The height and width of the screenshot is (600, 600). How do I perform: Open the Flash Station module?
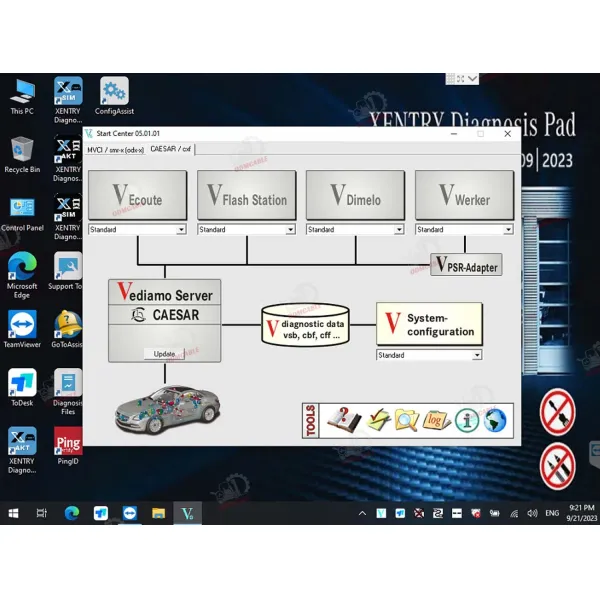tap(247, 195)
